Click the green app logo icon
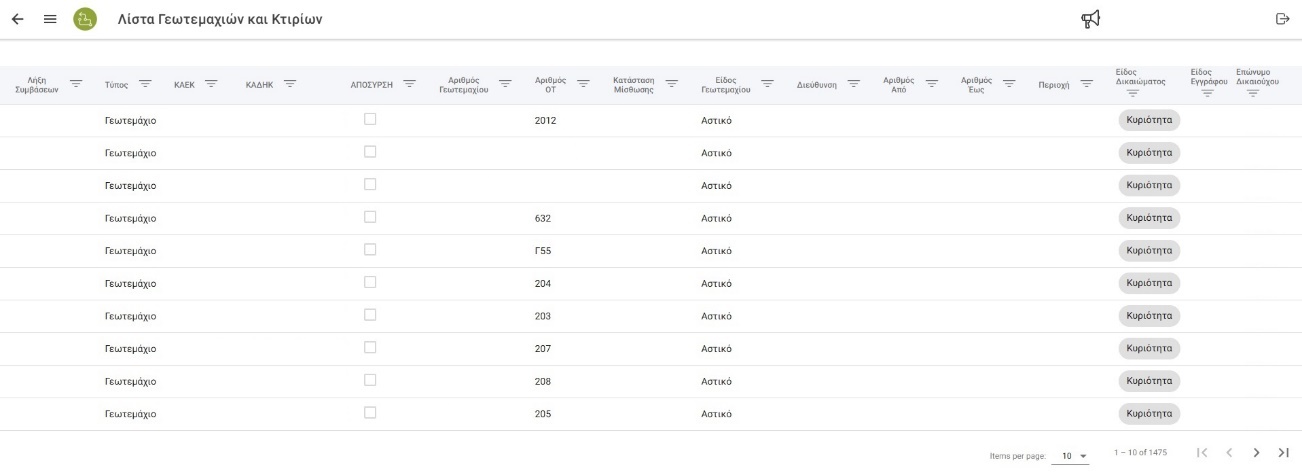Viewport: 1302px width, 475px height. (85, 19)
